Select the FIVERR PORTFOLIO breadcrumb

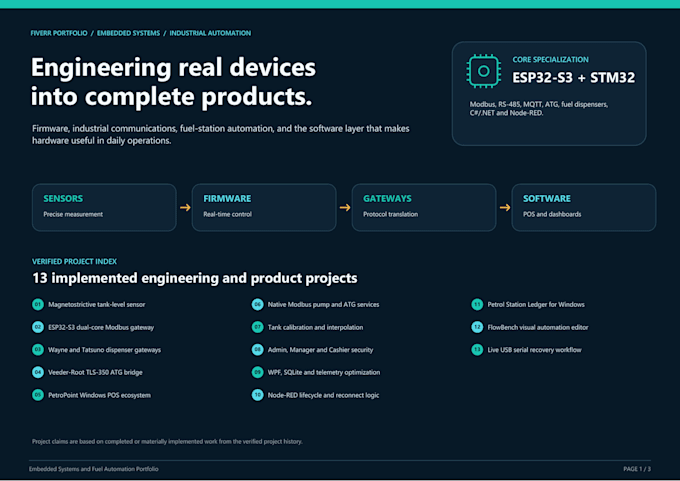(x=59, y=33)
